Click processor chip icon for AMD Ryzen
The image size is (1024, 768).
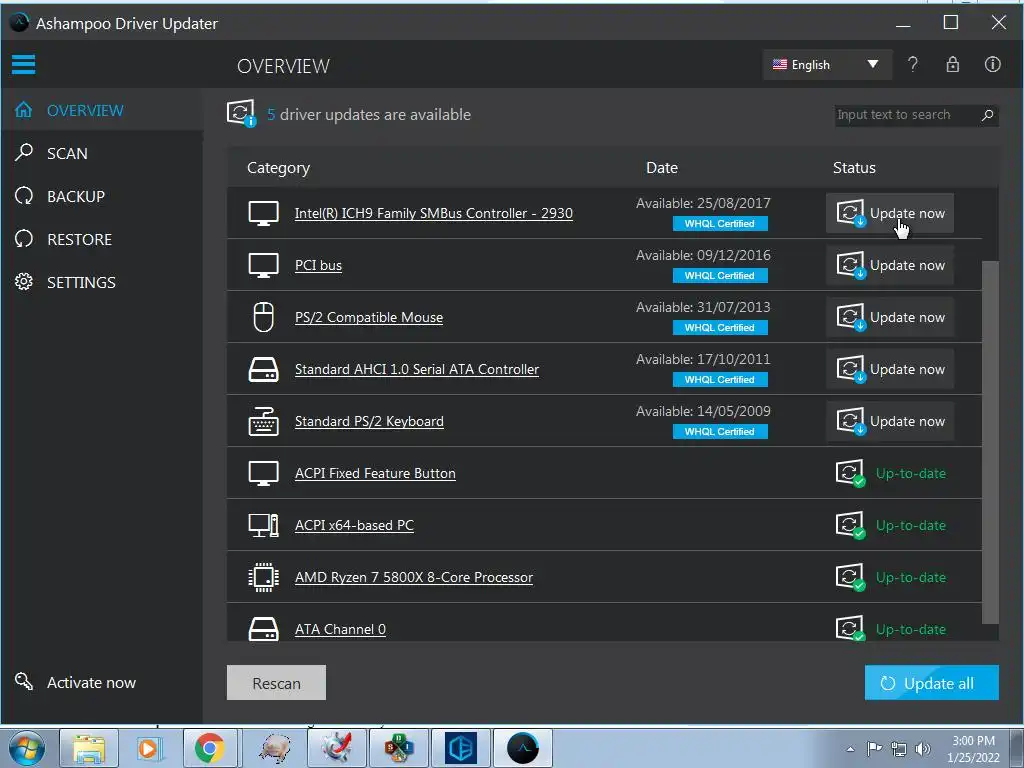coord(263,577)
